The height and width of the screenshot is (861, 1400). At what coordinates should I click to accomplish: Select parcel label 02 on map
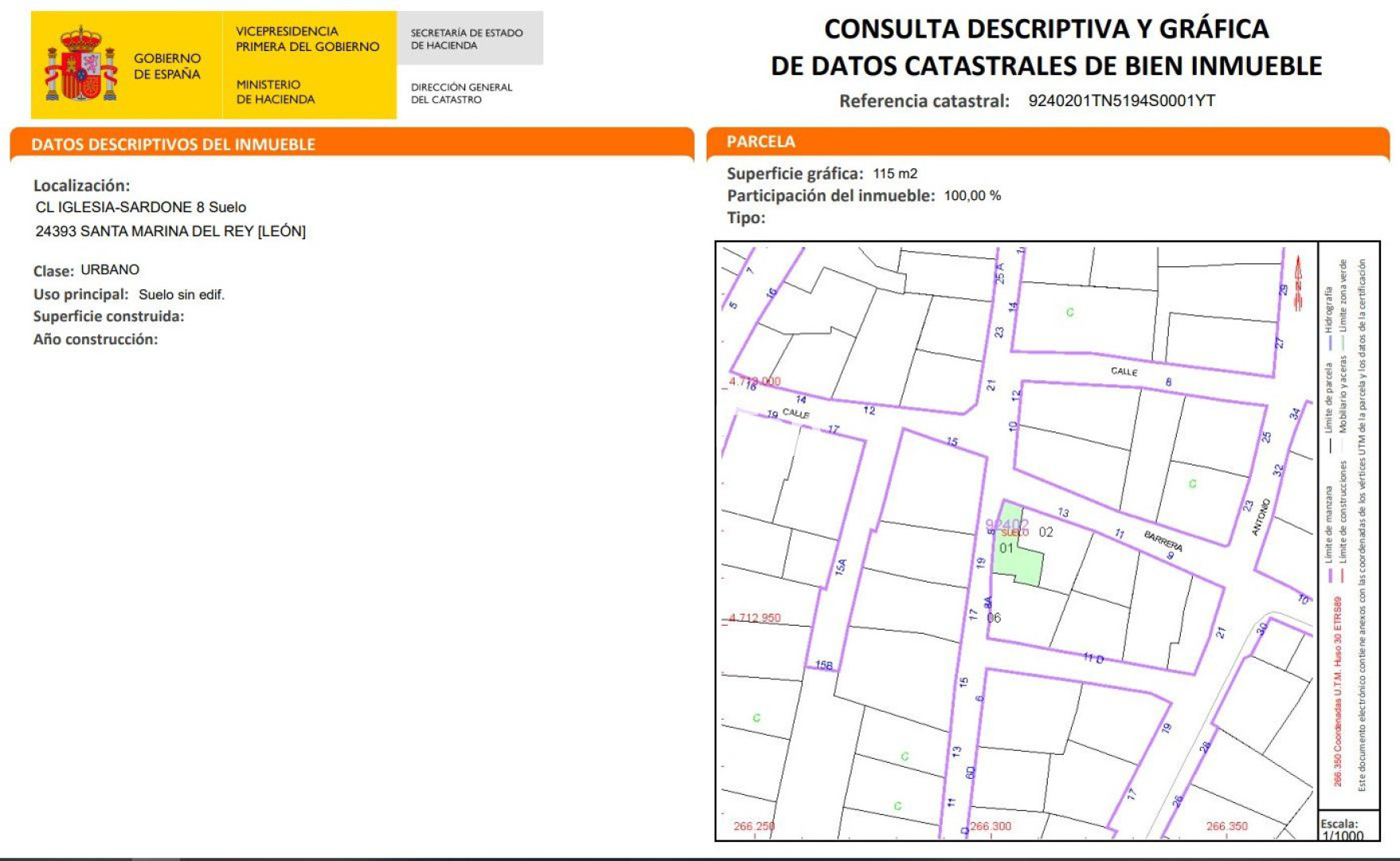tap(1045, 533)
